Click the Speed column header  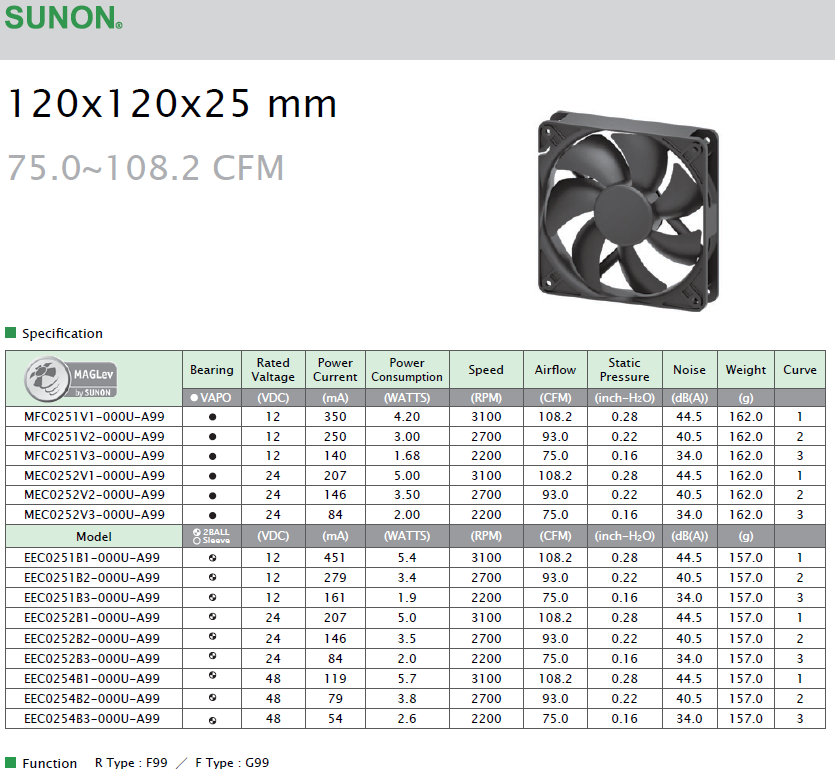coord(486,369)
